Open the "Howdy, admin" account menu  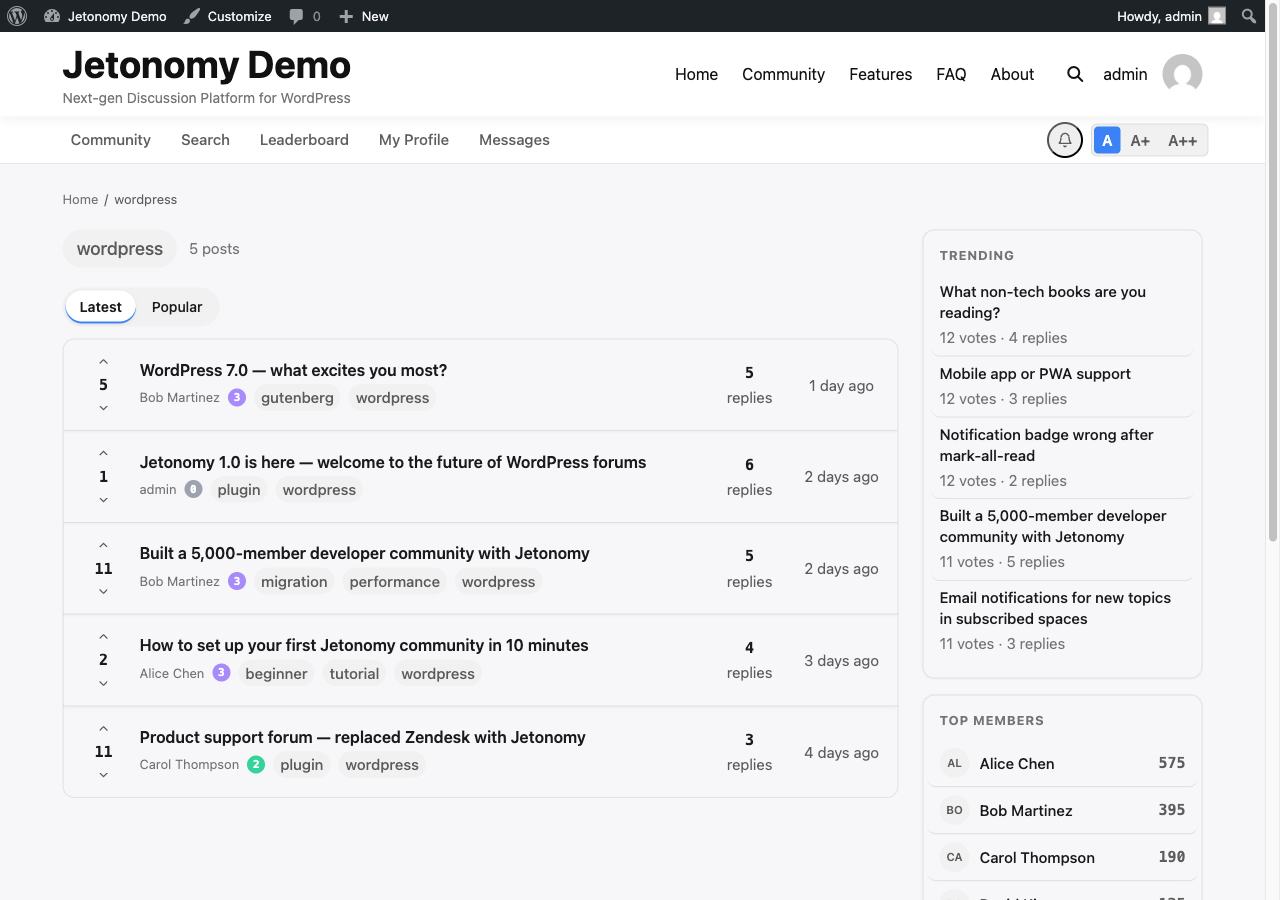coord(1158,15)
